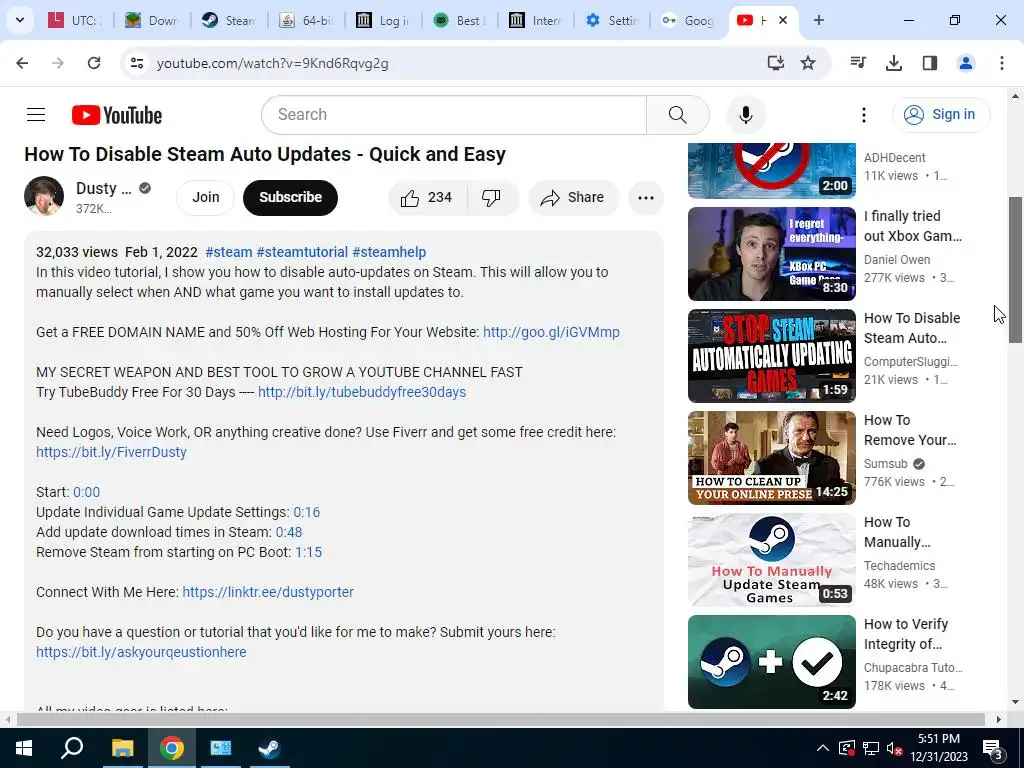Click the Sign in button

941,115
